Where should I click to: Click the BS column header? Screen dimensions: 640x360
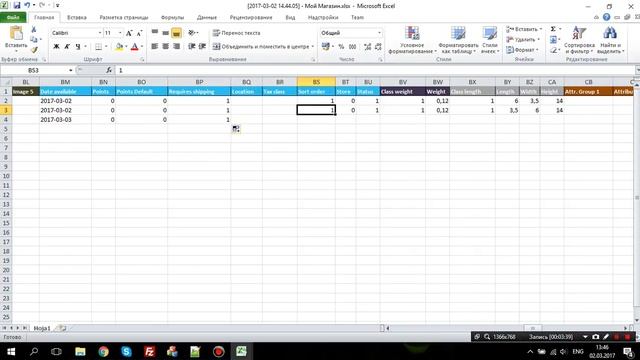coord(316,82)
